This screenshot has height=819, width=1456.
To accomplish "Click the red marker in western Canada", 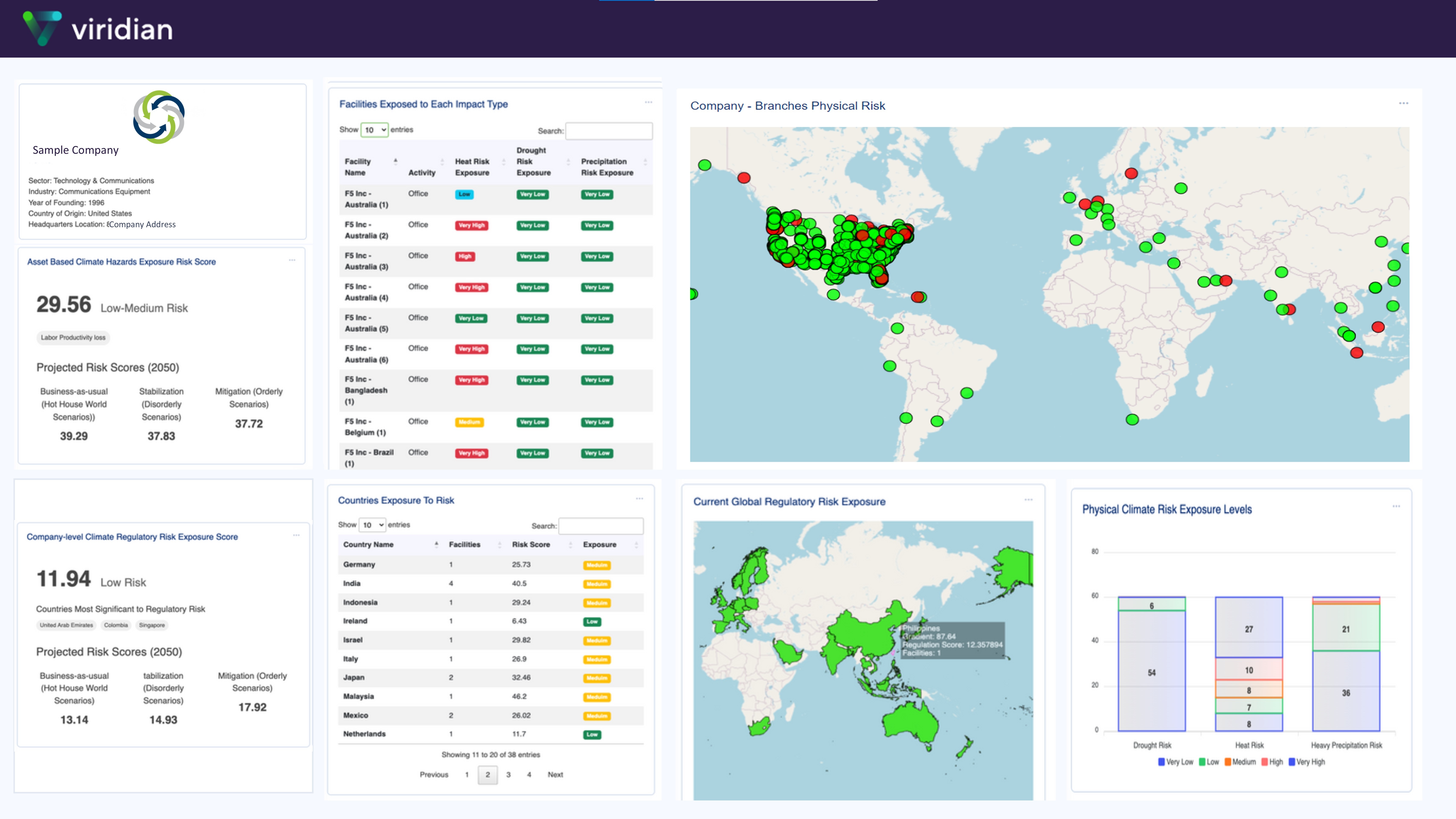I will click(744, 178).
